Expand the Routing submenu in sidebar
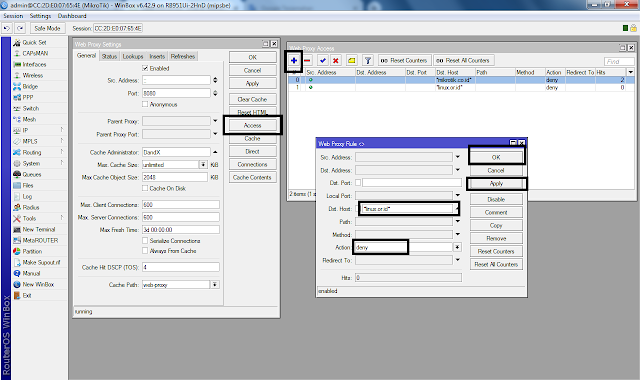This screenshot has height=380, width=640. [62, 152]
